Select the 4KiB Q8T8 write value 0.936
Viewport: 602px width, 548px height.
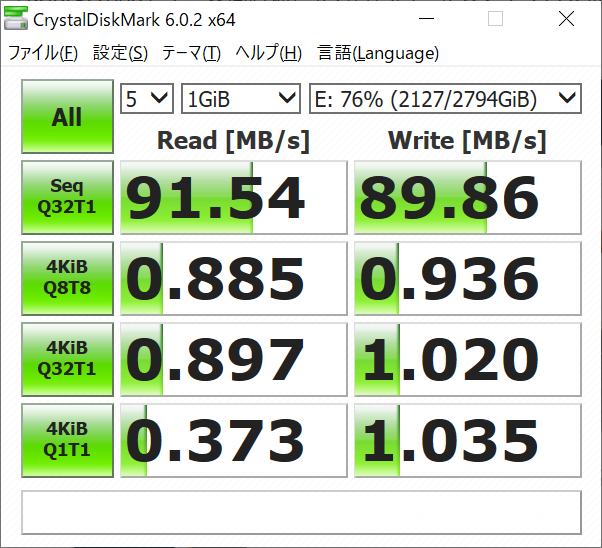[x=468, y=278]
